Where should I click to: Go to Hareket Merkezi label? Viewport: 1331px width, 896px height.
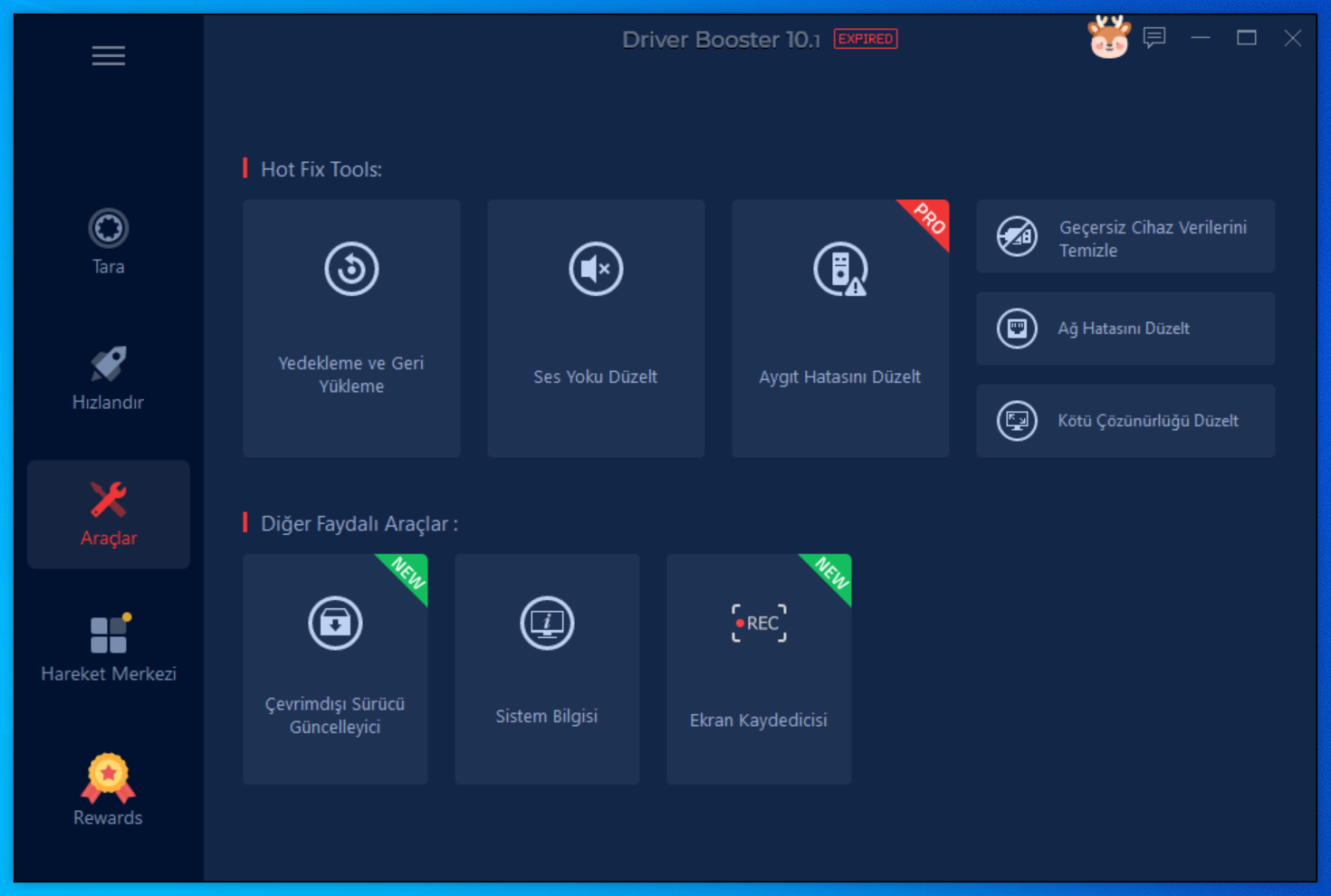click(109, 673)
